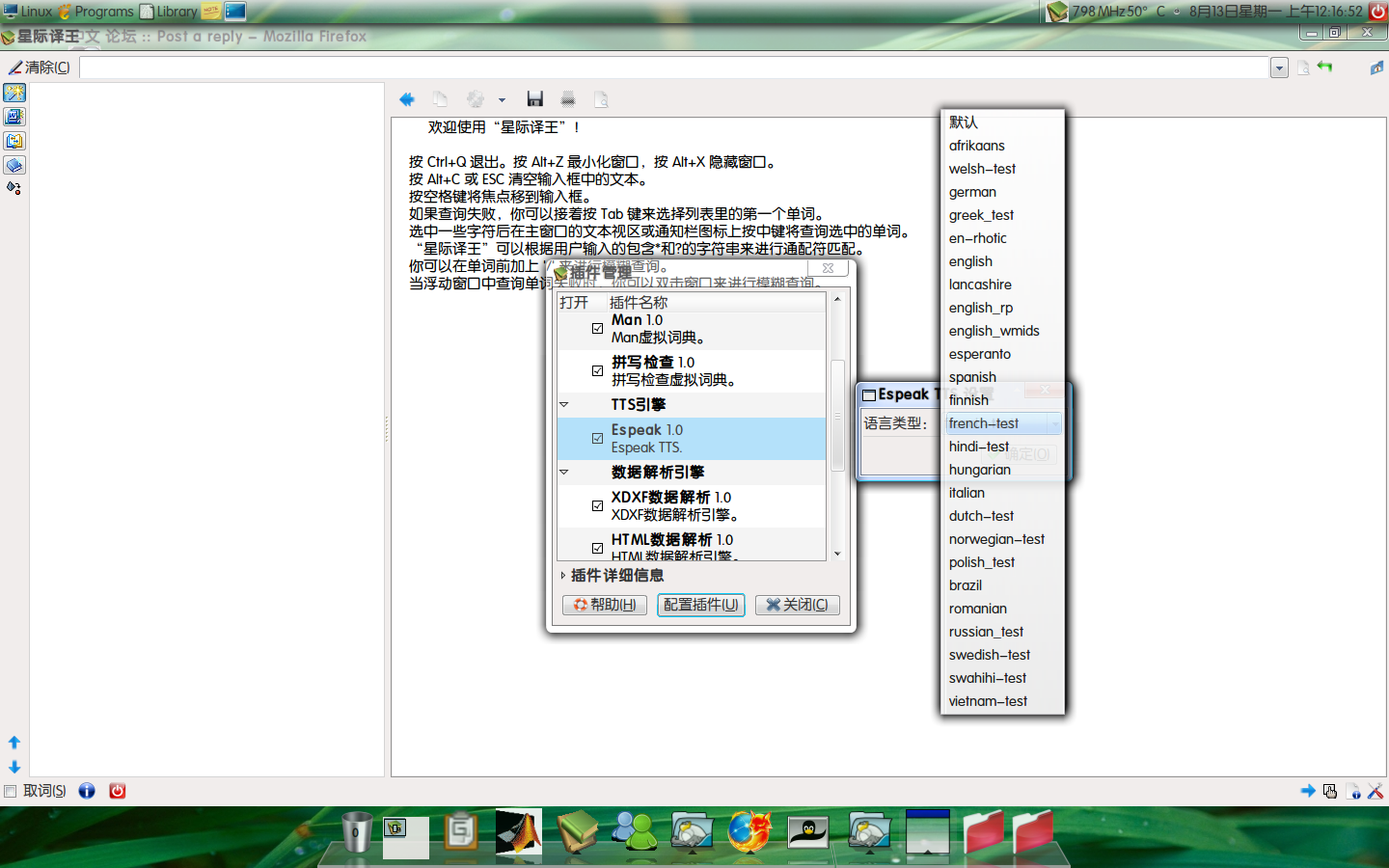Open the penguin icon in dock
Image resolution: width=1389 pixels, height=868 pixels.
pyautogui.click(x=808, y=831)
